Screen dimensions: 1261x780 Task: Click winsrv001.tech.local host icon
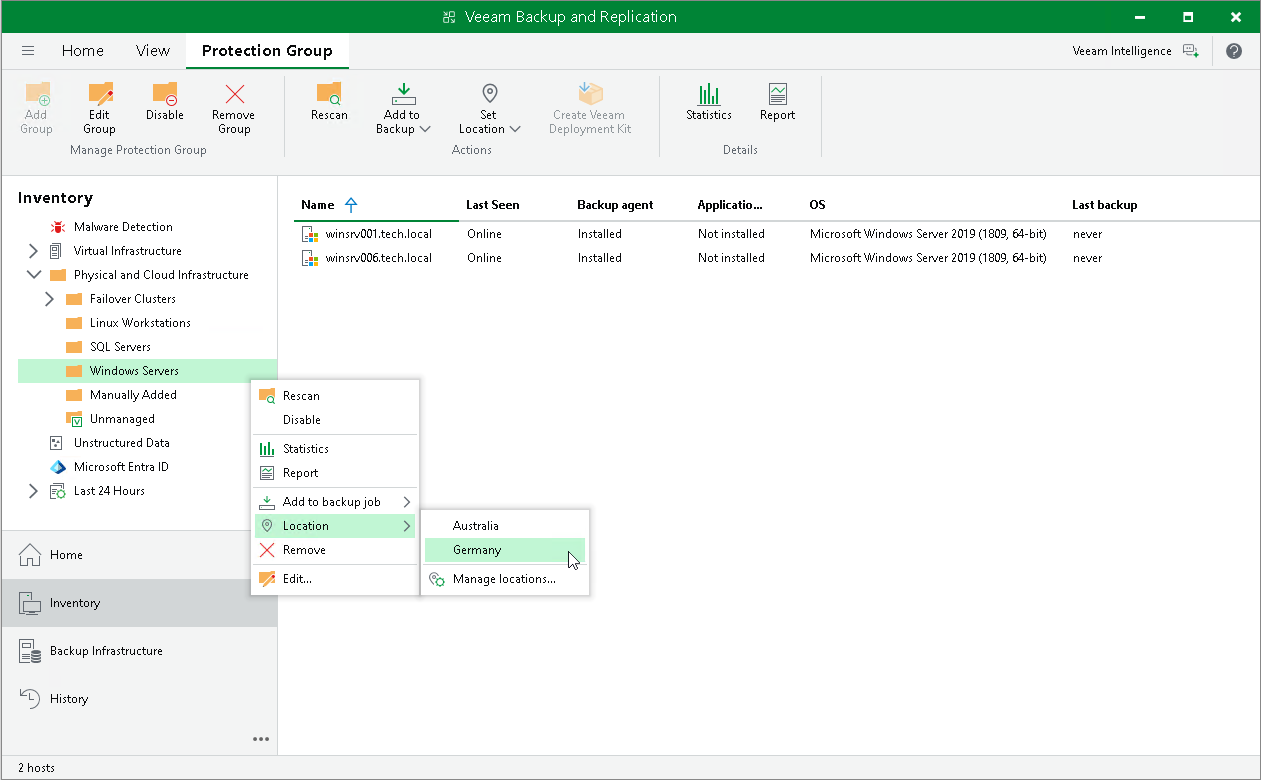(309, 234)
